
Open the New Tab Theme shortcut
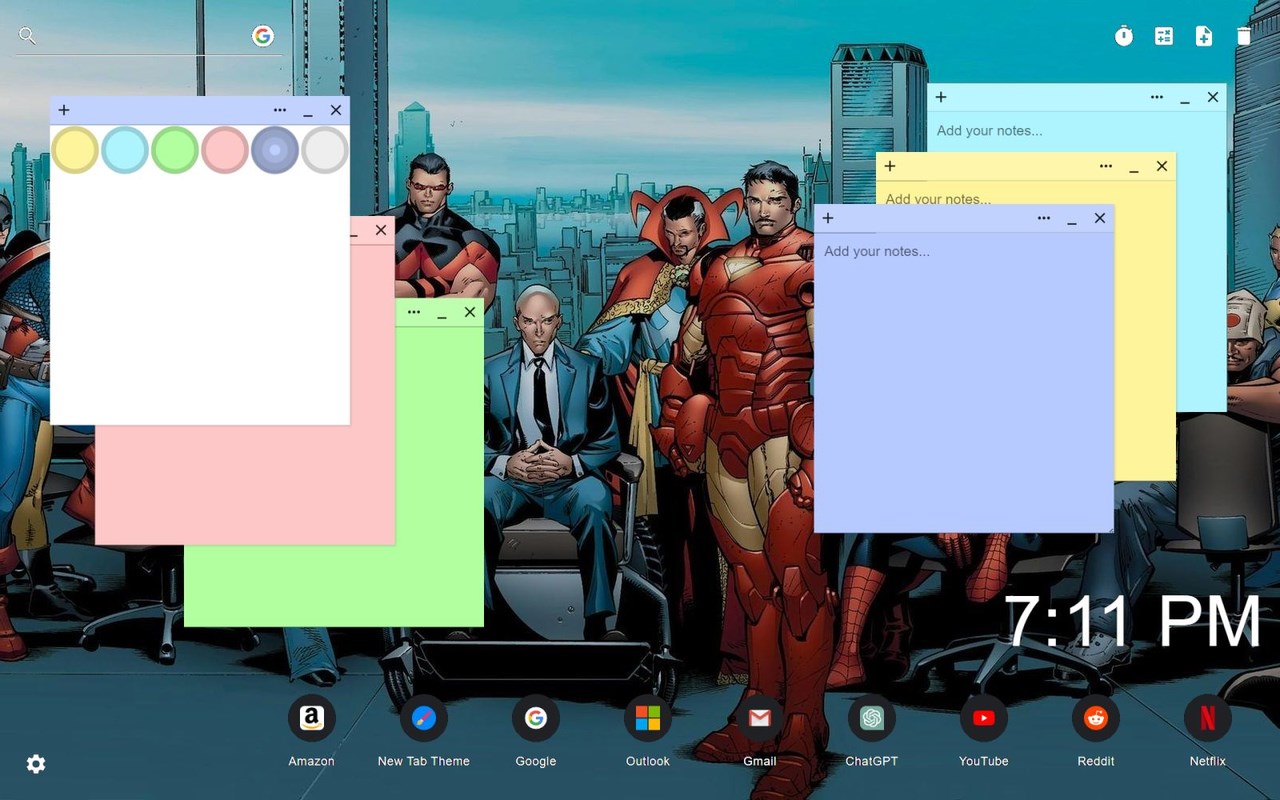tap(424, 718)
